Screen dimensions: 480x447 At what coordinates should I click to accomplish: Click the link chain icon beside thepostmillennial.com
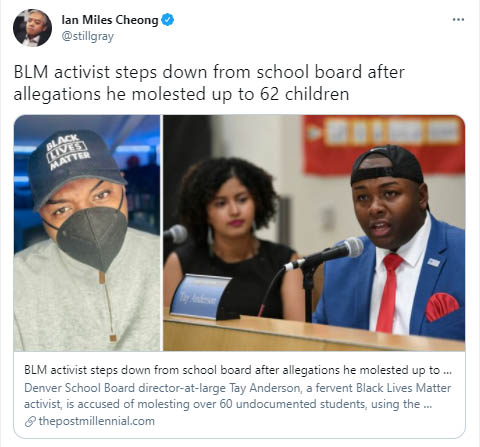click(x=30, y=422)
